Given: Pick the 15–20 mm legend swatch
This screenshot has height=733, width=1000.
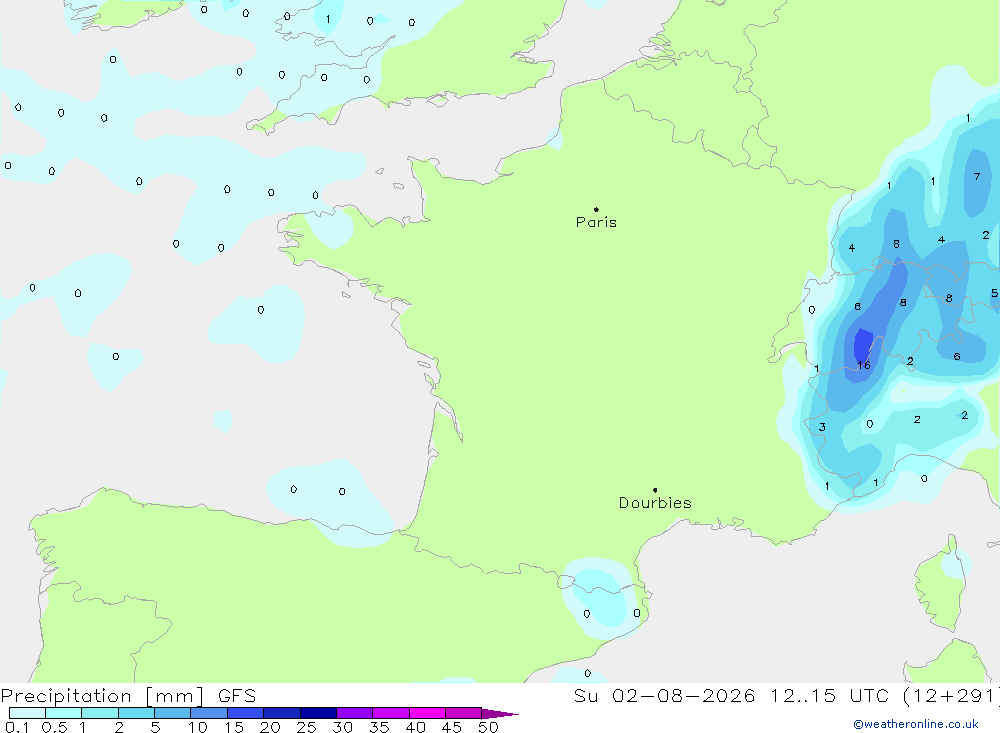Looking at the screenshot, I should (246, 713).
